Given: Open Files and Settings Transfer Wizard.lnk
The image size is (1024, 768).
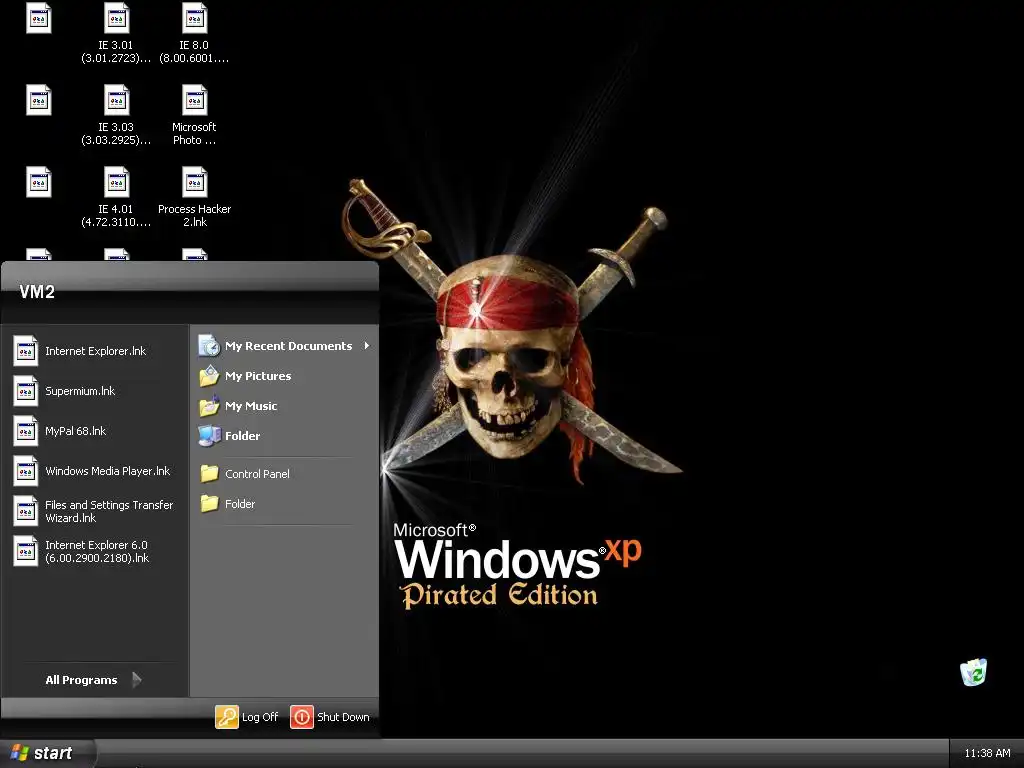Looking at the screenshot, I should (x=95, y=511).
